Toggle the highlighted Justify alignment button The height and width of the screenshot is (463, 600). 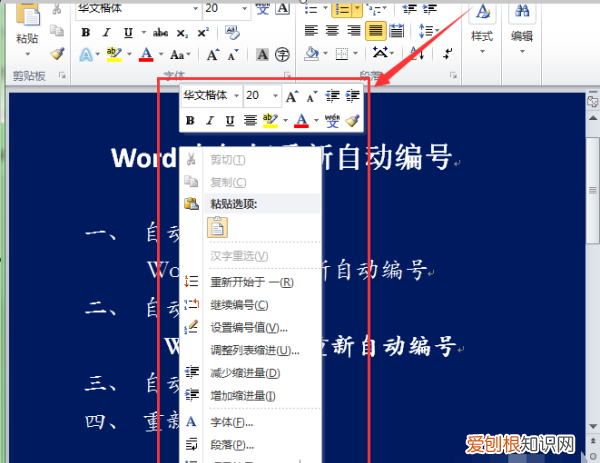coord(375,31)
